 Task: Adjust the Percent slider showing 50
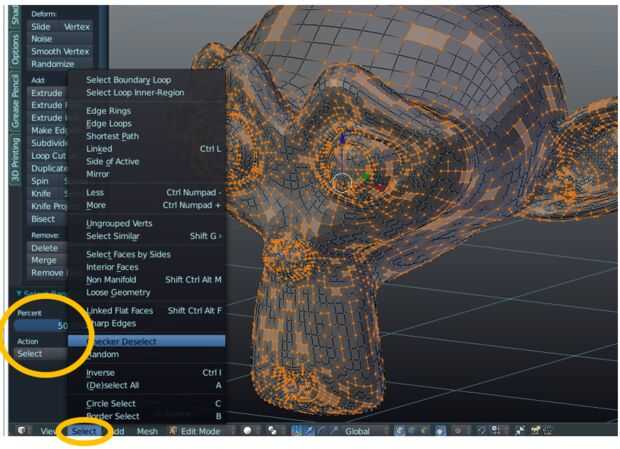(41, 326)
